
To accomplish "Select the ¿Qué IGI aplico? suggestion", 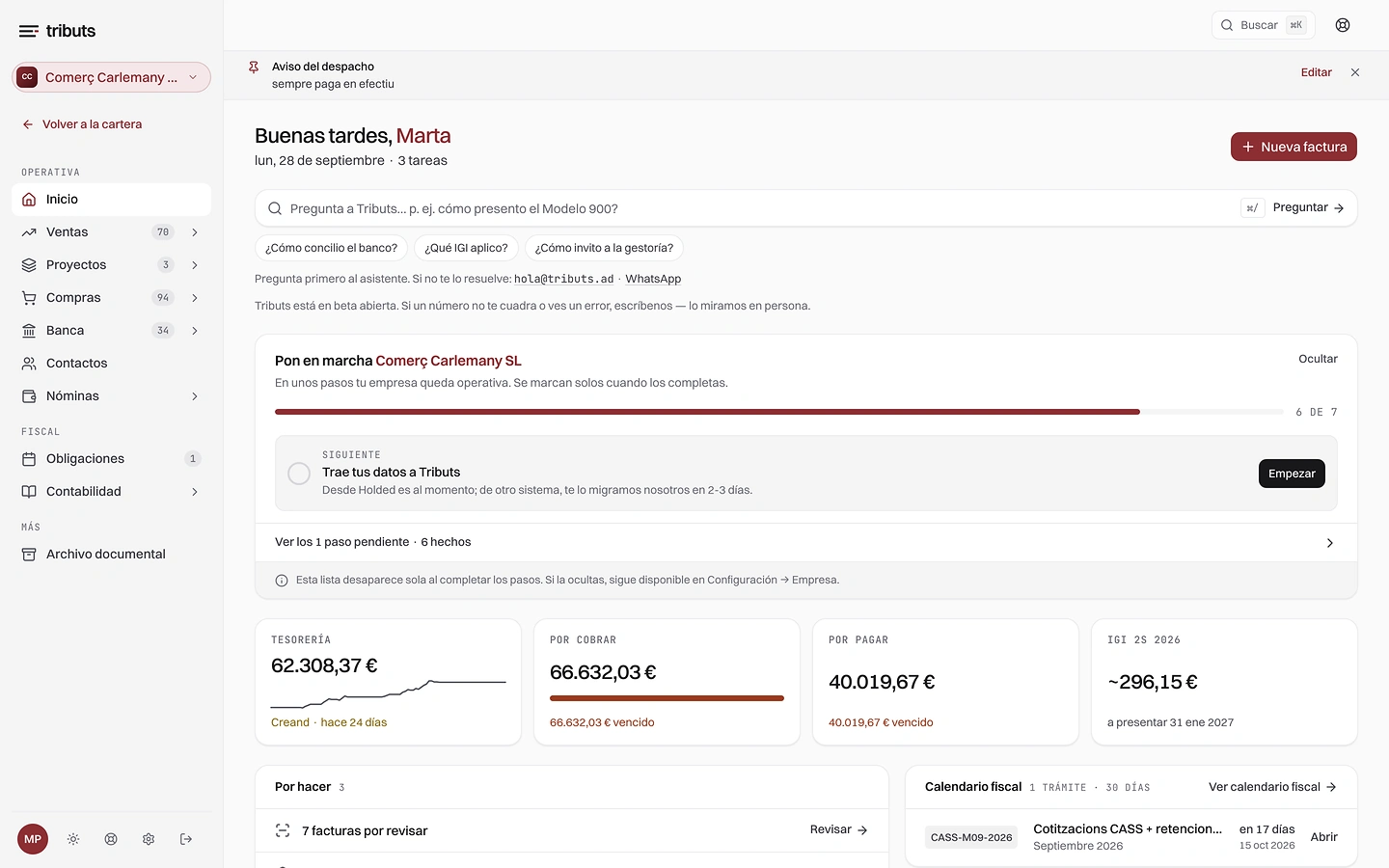I will point(466,248).
